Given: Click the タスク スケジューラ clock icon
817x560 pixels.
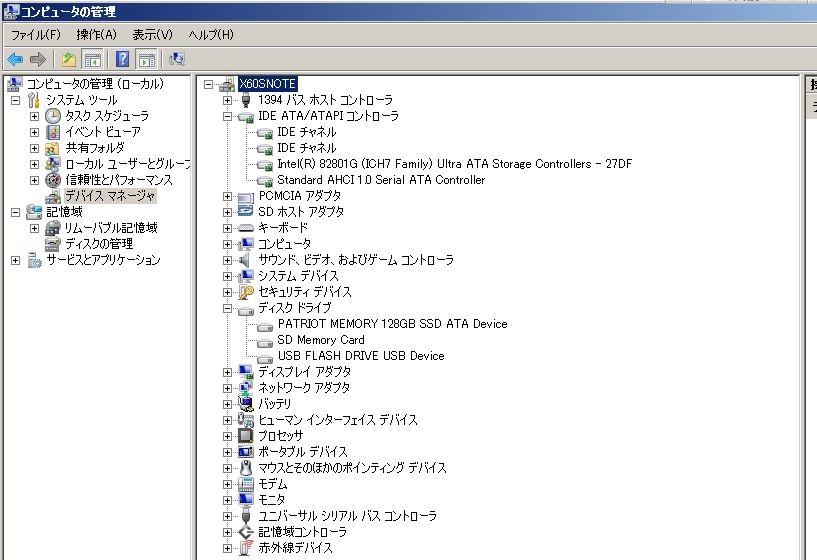Looking at the screenshot, I should click(53, 116).
